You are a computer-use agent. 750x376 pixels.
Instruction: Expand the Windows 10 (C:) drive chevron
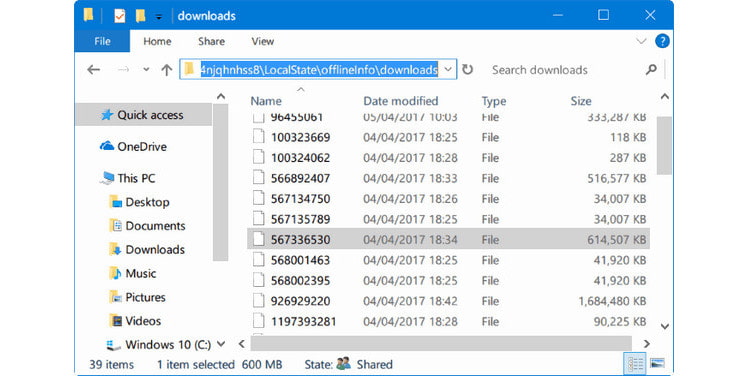pyautogui.click(x=221, y=344)
